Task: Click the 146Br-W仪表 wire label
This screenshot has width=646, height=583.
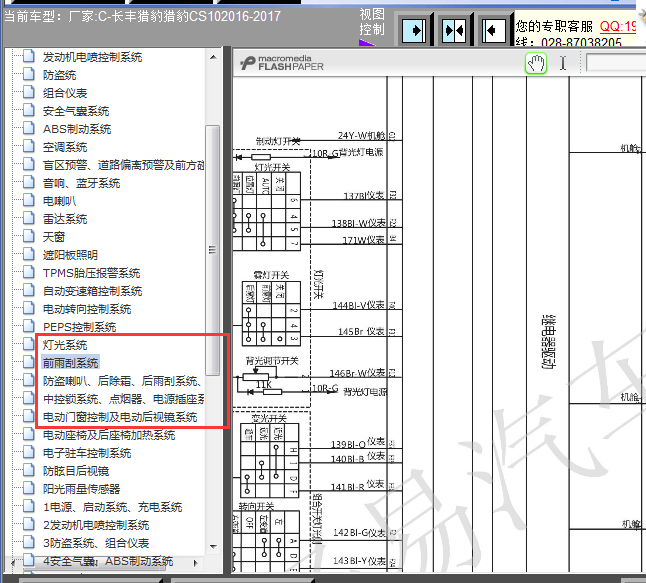Action: [357, 373]
